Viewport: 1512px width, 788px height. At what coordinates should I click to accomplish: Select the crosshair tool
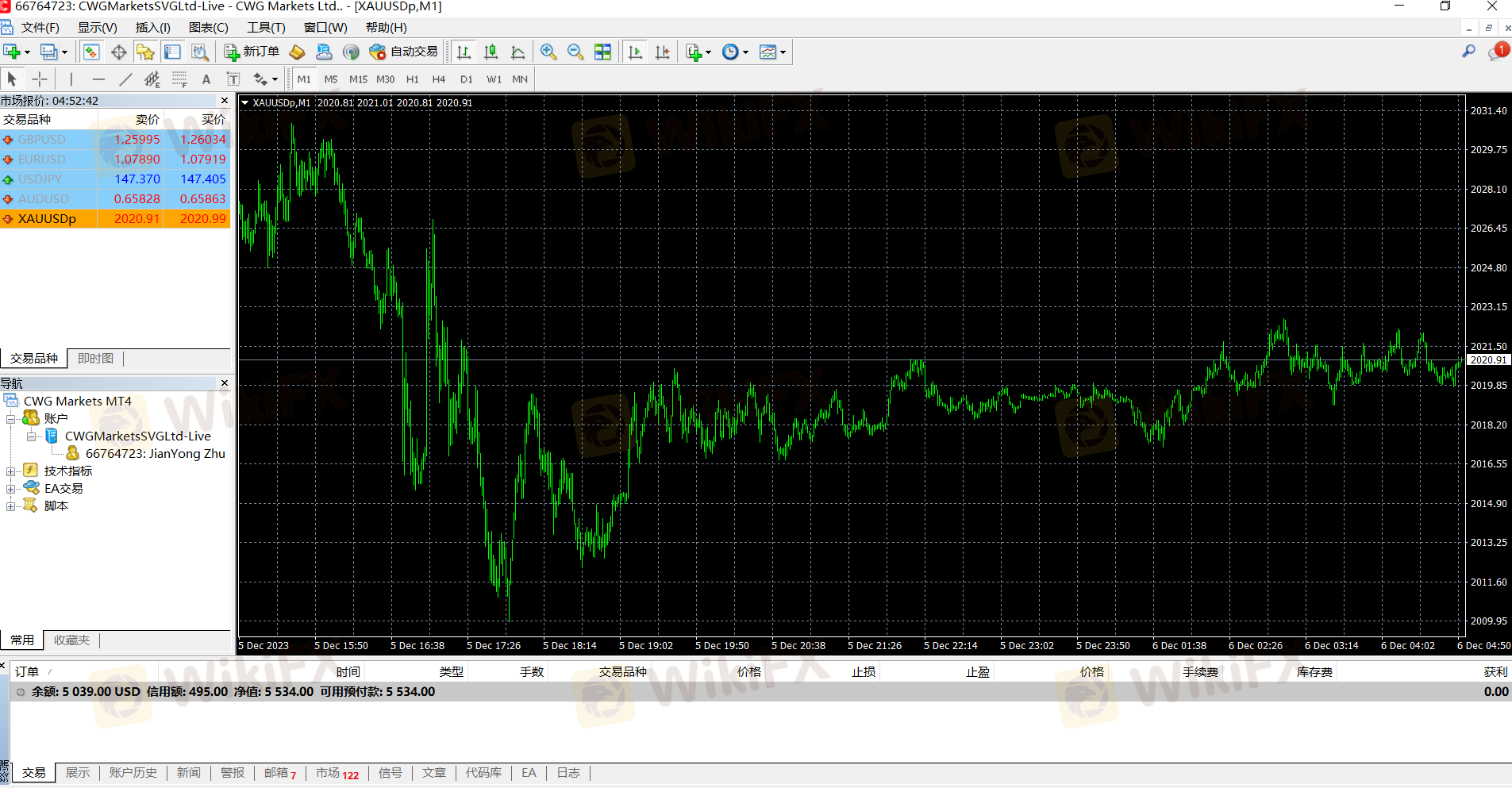pos(40,79)
